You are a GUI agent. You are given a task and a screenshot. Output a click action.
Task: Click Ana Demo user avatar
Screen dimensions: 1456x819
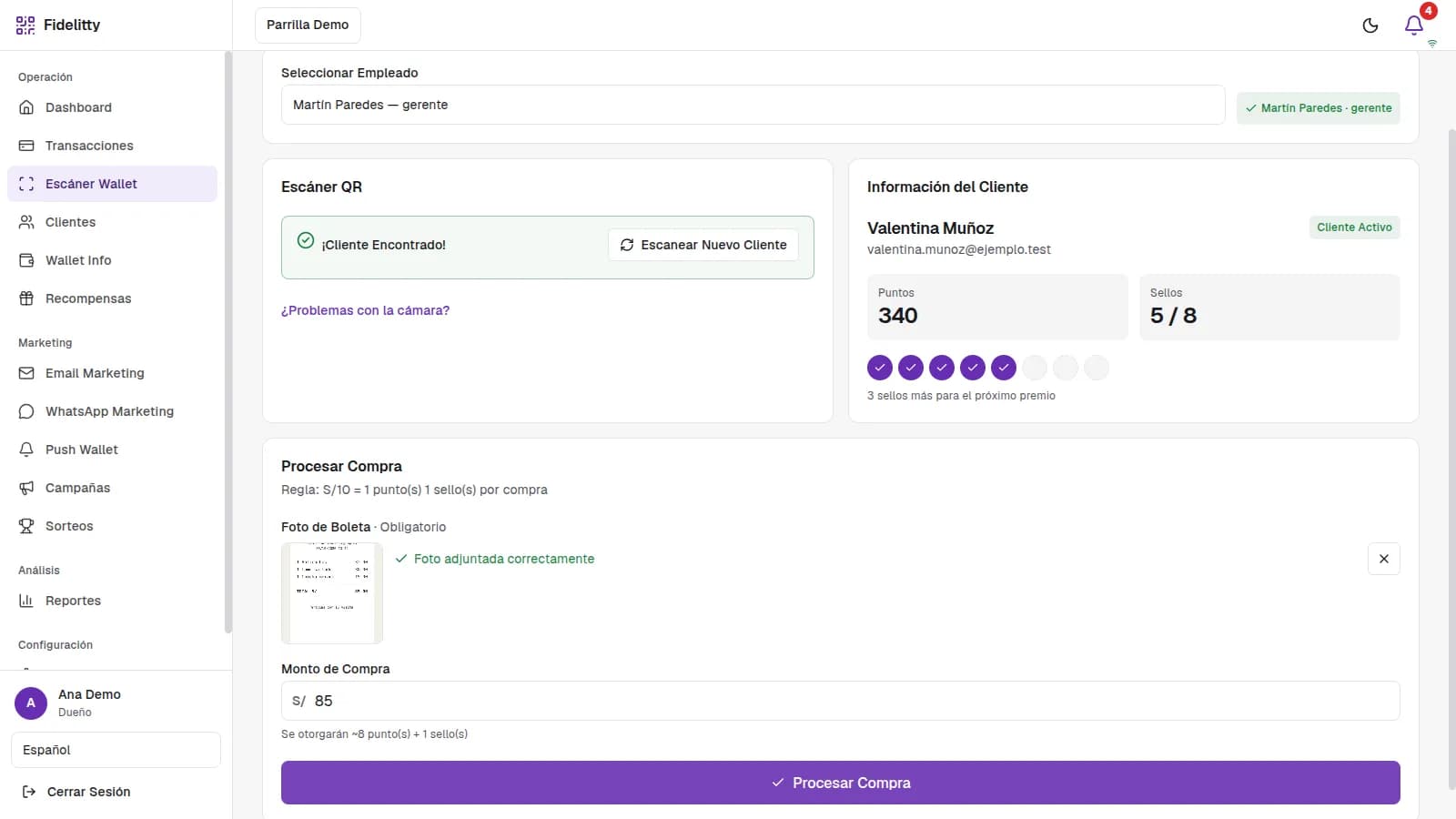pos(31,703)
